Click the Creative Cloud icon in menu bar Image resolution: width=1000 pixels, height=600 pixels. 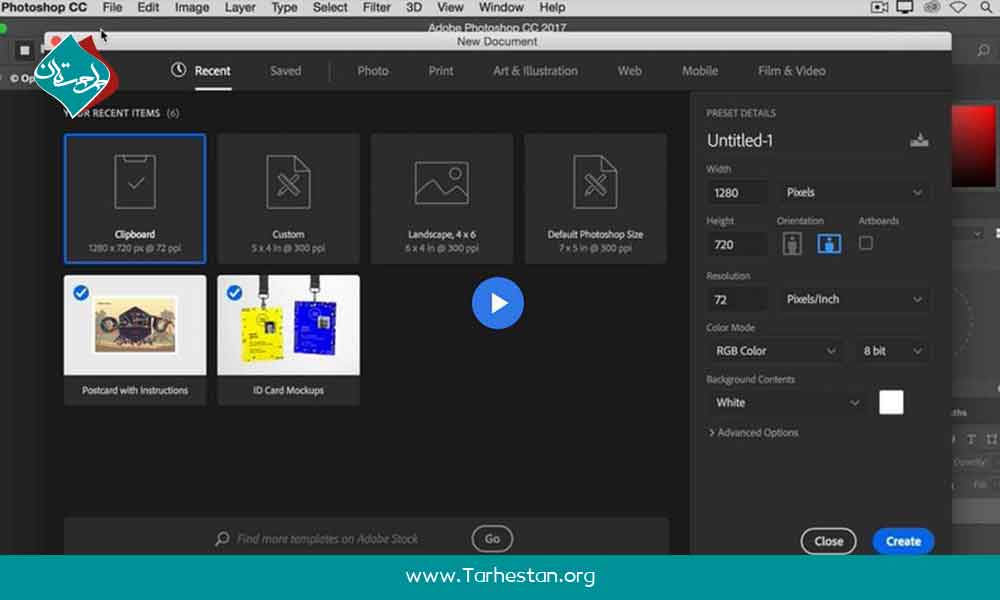click(x=932, y=8)
